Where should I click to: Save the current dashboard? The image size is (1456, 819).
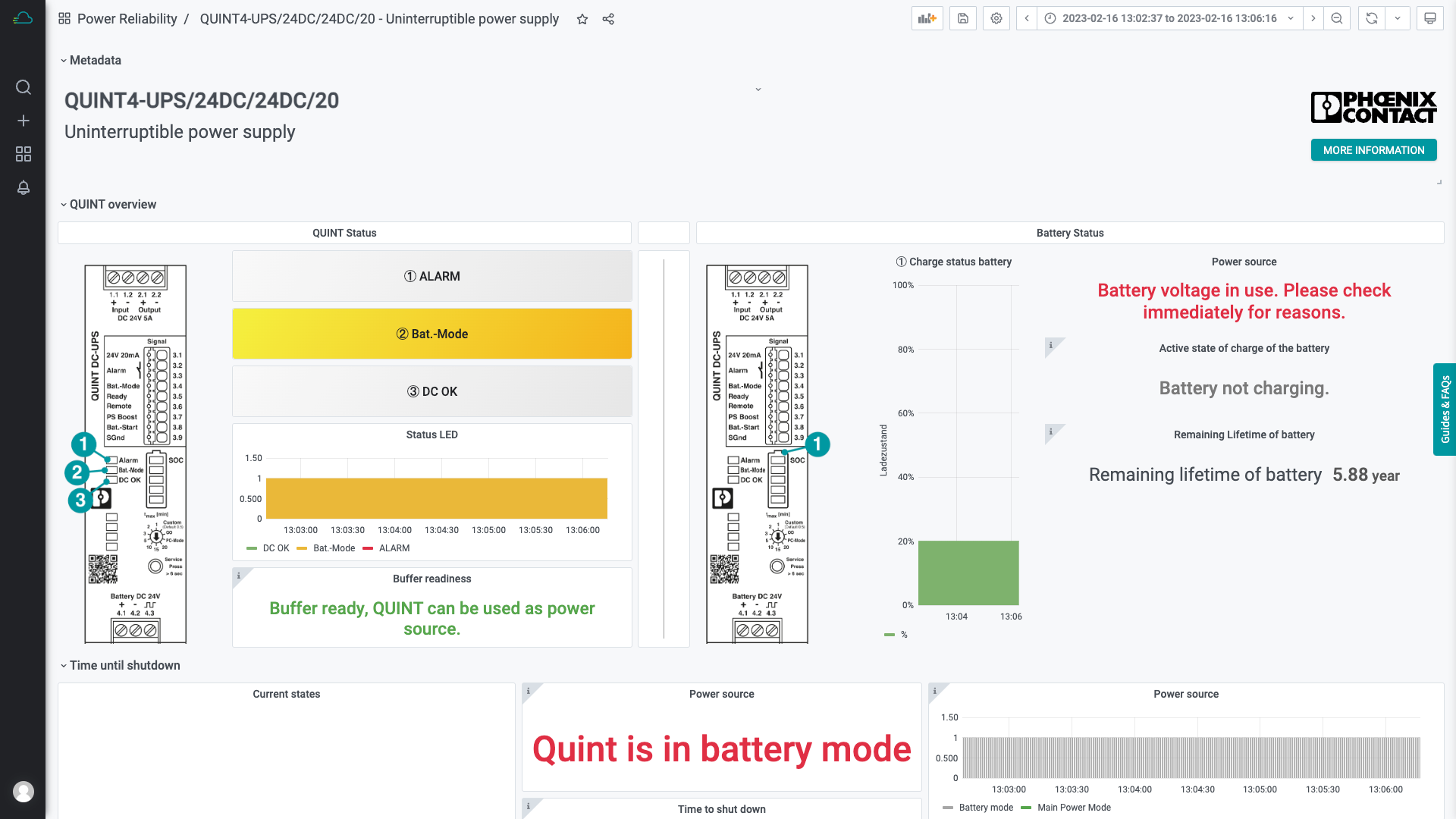pos(962,18)
